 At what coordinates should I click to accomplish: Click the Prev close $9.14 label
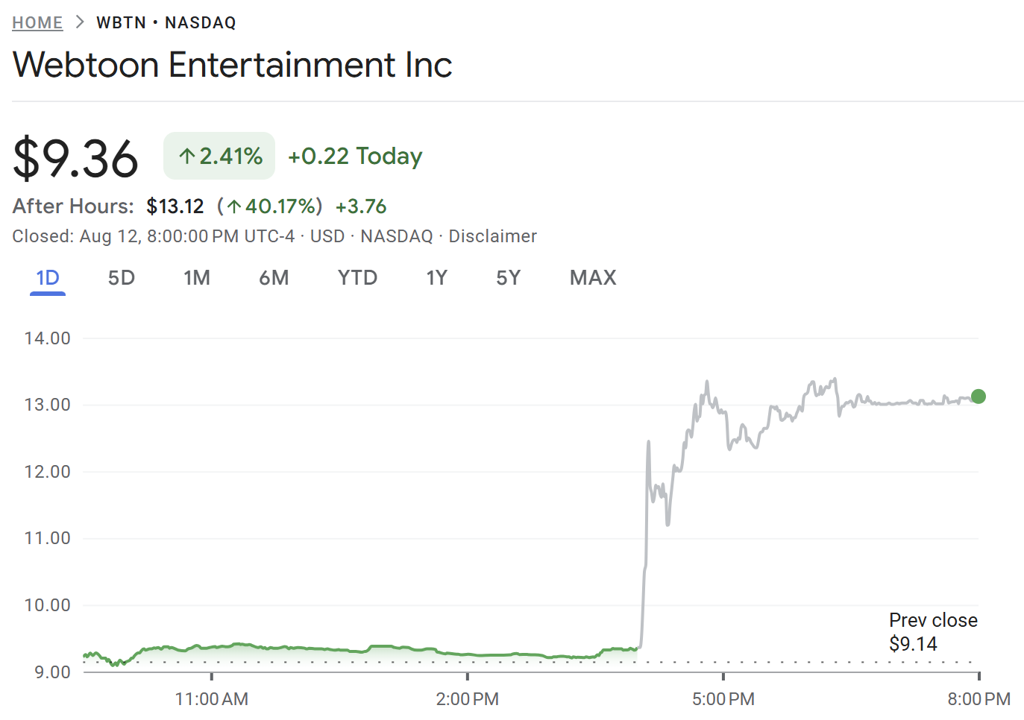tap(933, 632)
